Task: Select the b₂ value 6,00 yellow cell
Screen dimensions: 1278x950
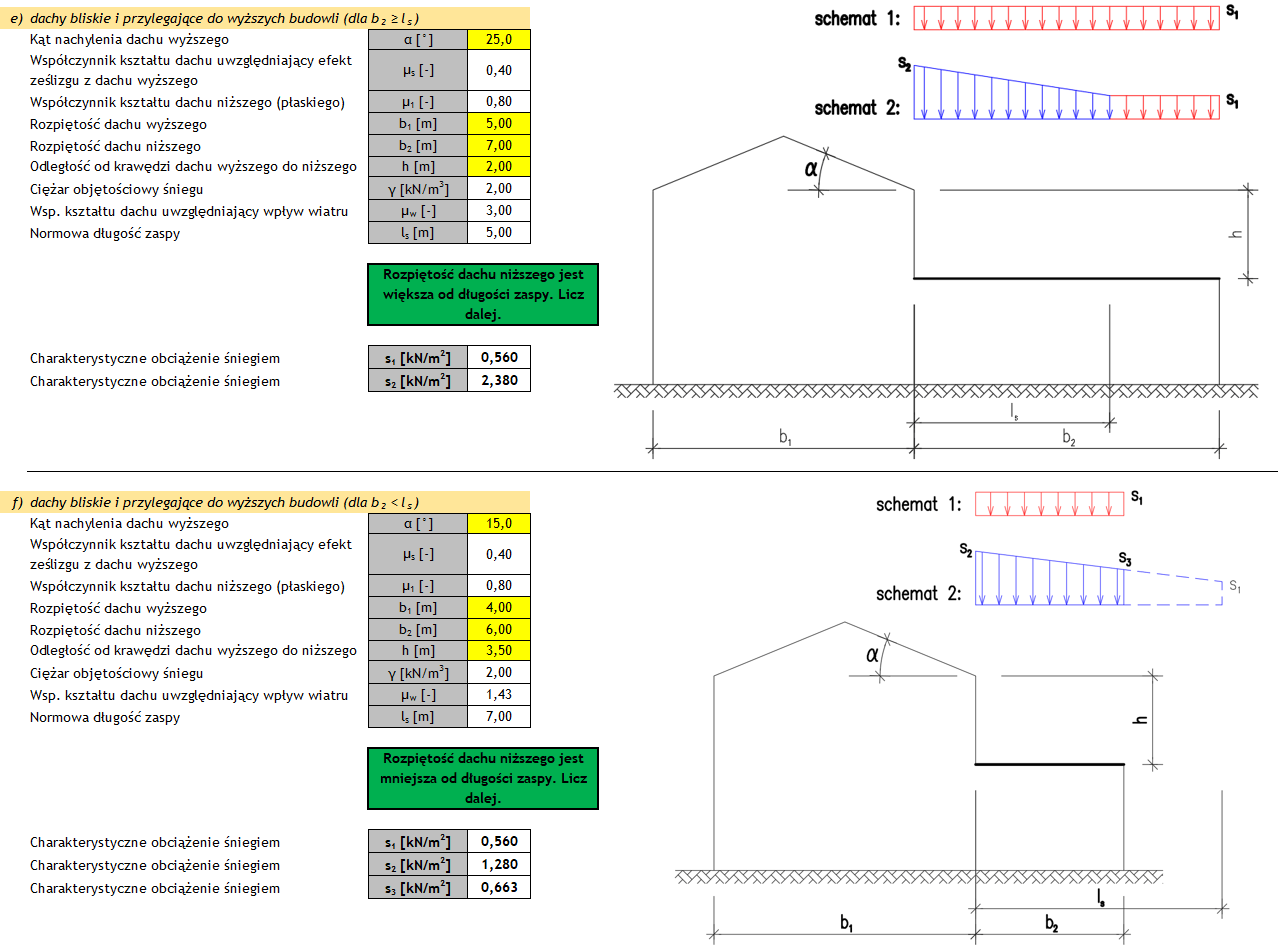Action: coord(498,630)
